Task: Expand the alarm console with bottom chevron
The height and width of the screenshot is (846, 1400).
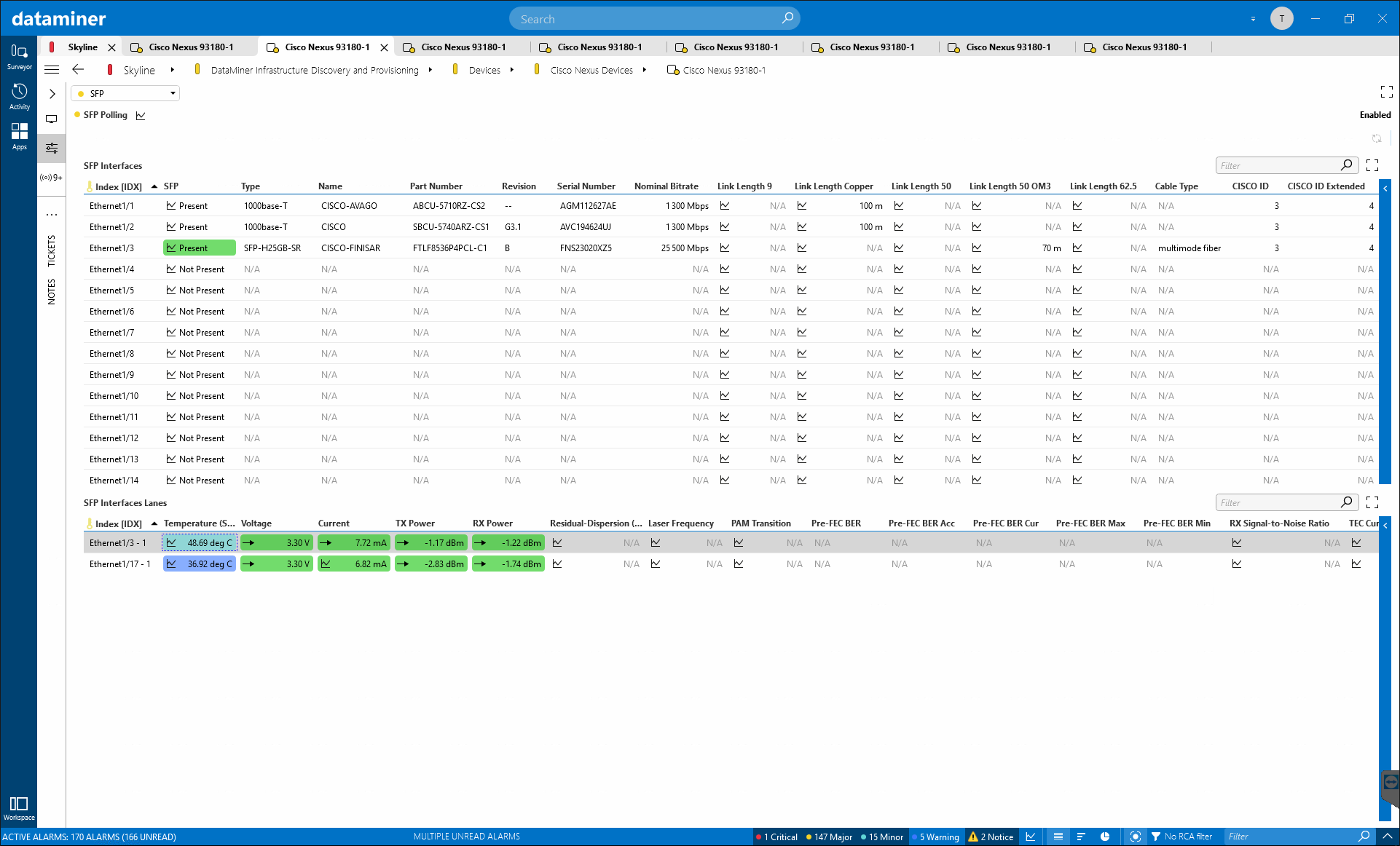Action: (x=1388, y=837)
